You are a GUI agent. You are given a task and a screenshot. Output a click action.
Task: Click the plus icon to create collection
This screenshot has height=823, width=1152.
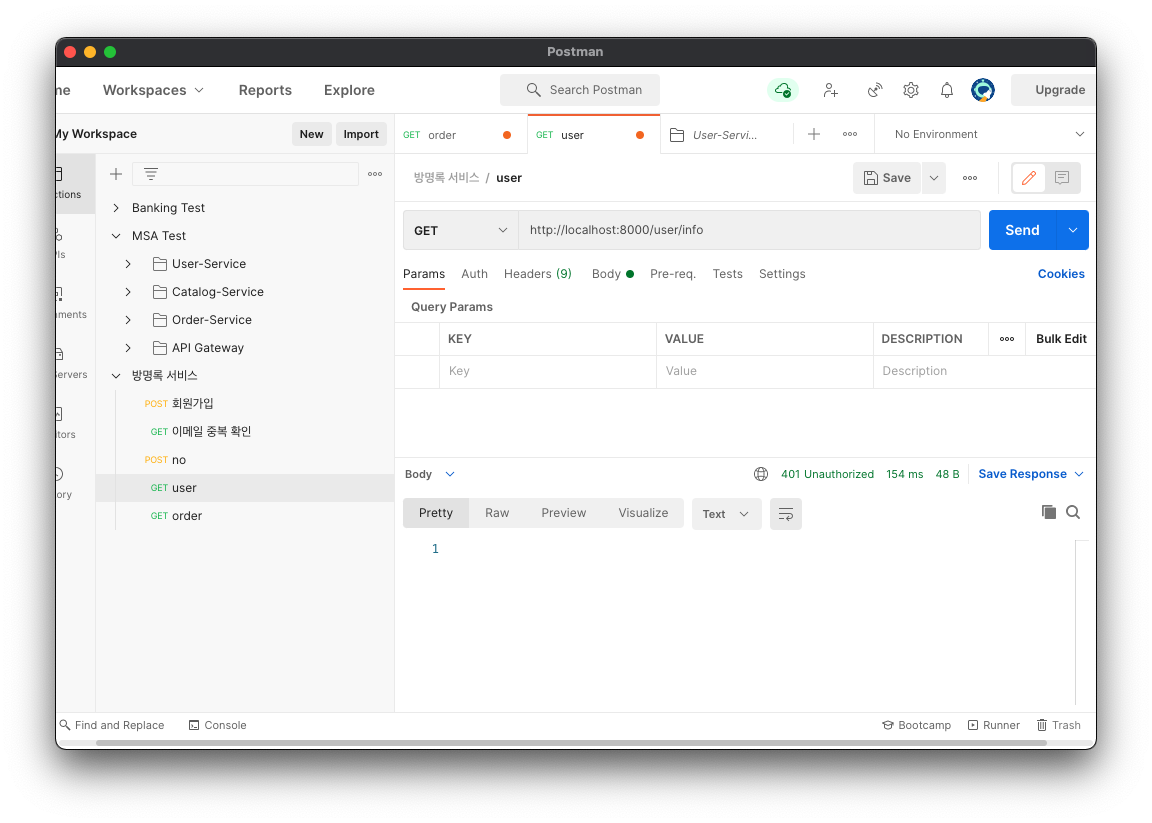(x=115, y=174)
